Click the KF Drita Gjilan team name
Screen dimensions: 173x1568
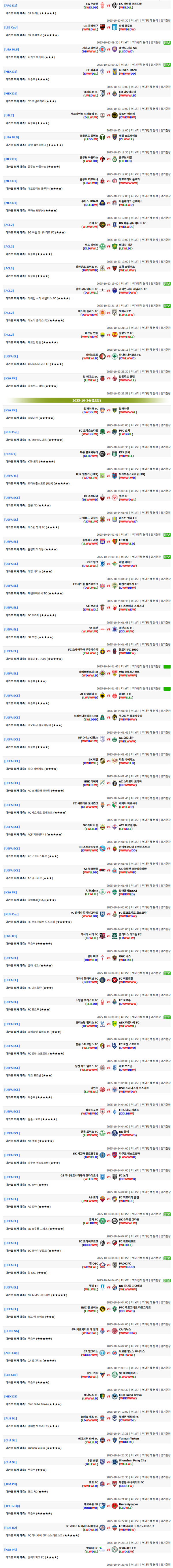[x=88, y=737]
